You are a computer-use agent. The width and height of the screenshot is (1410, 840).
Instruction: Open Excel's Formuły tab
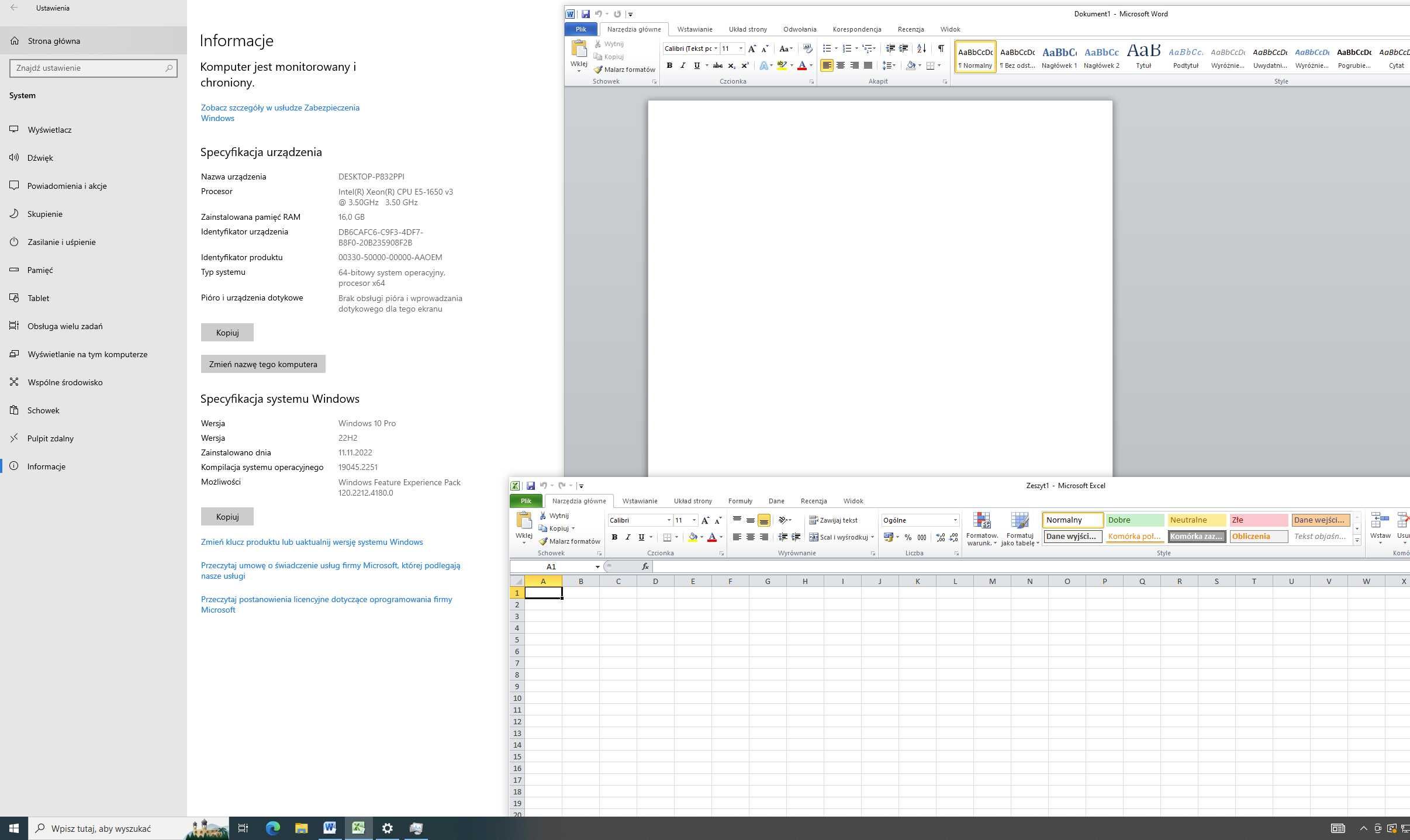740,501
